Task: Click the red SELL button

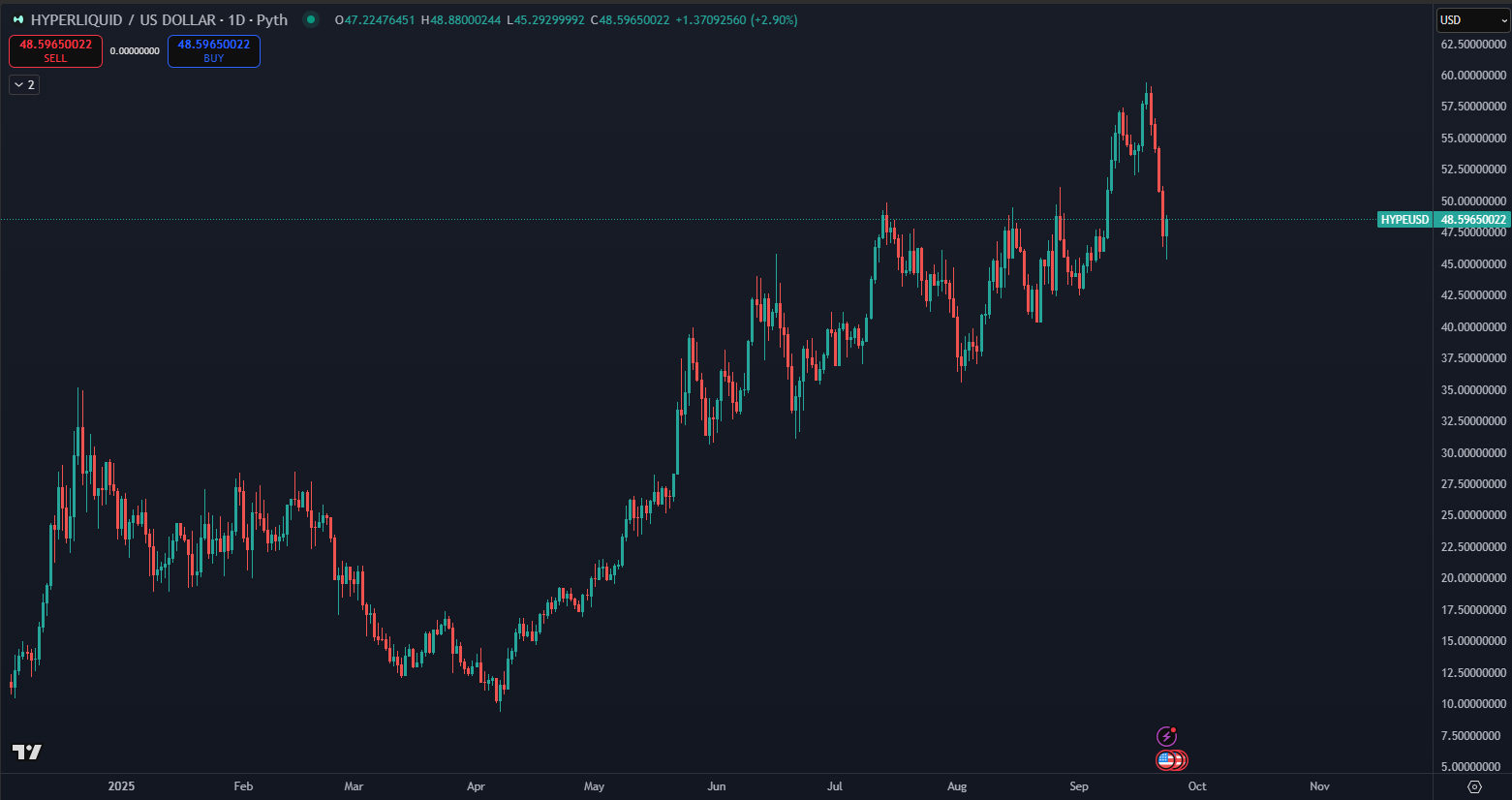Action: 55,51
